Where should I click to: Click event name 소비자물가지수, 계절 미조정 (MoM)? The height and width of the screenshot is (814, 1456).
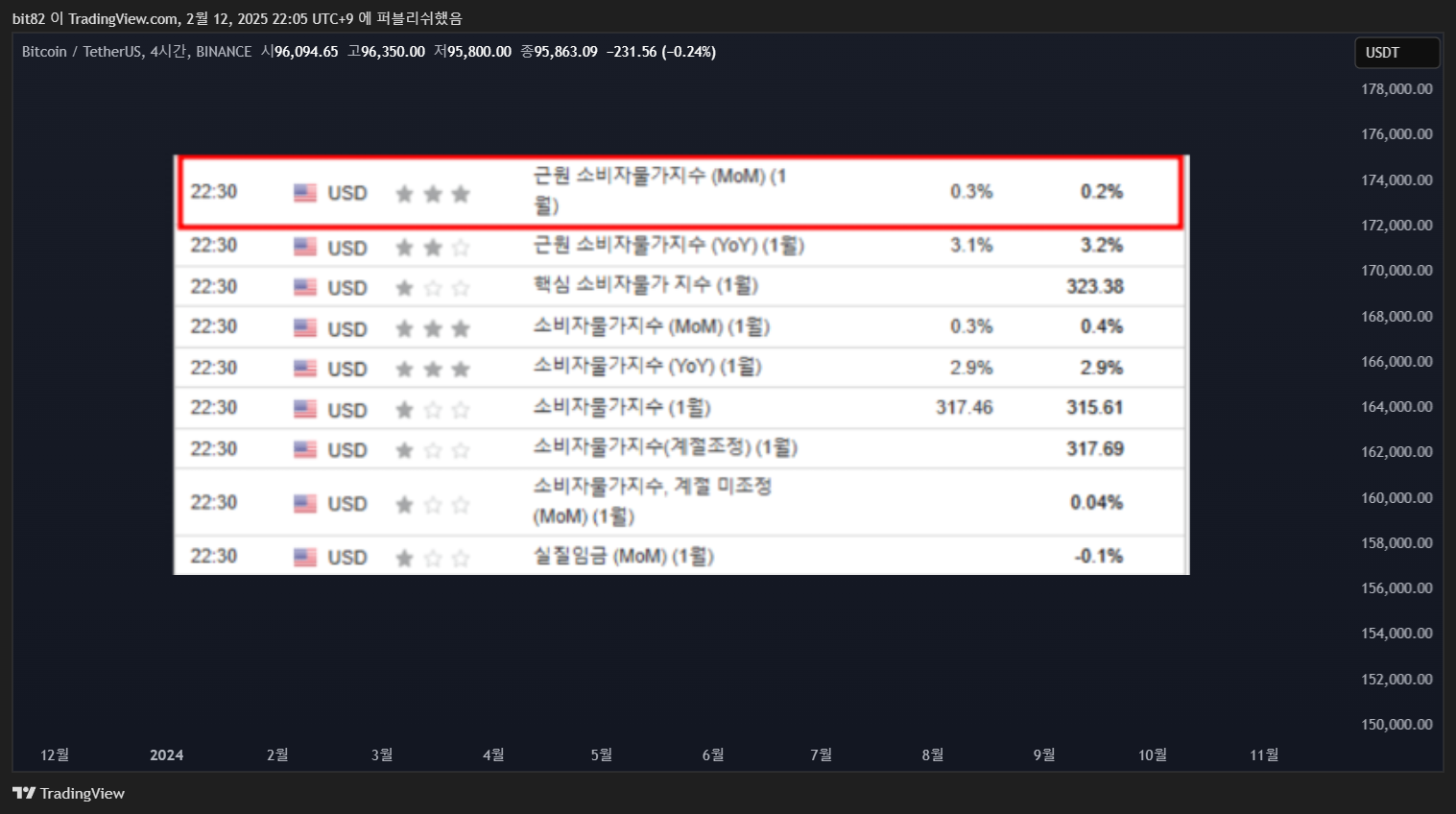point(653,501)
